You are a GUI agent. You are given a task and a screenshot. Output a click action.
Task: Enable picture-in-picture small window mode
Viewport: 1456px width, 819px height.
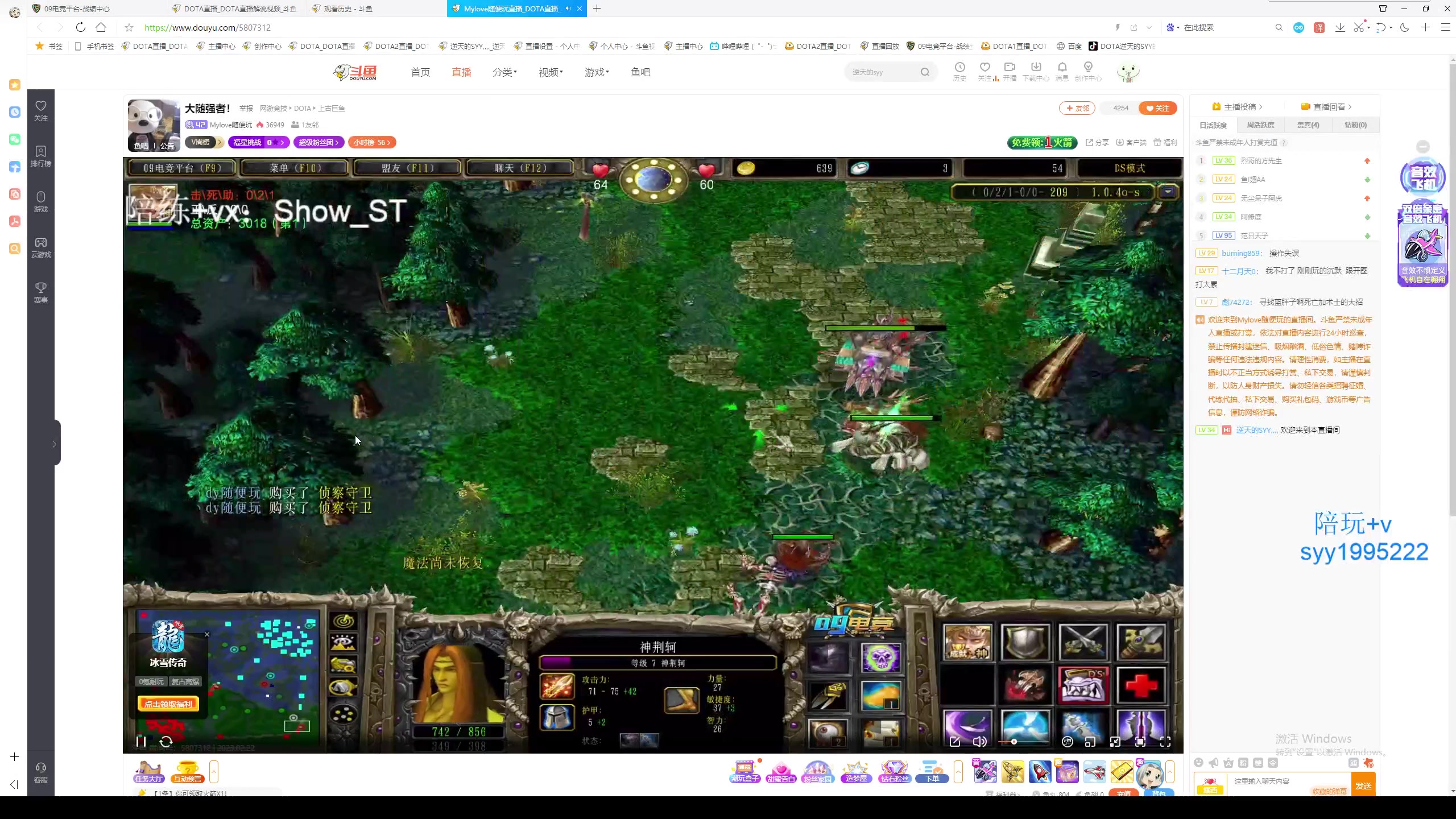pos(1090,741)
